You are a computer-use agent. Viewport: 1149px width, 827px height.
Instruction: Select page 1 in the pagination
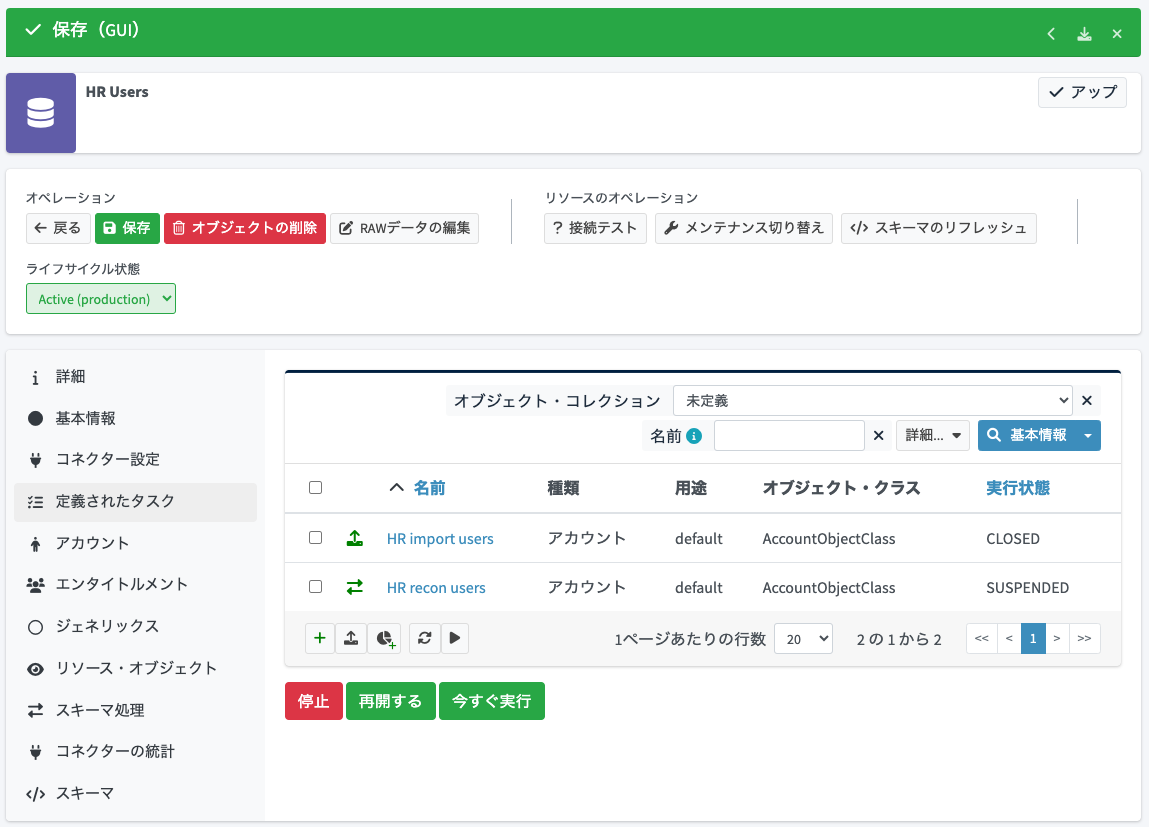[1033, 639]
